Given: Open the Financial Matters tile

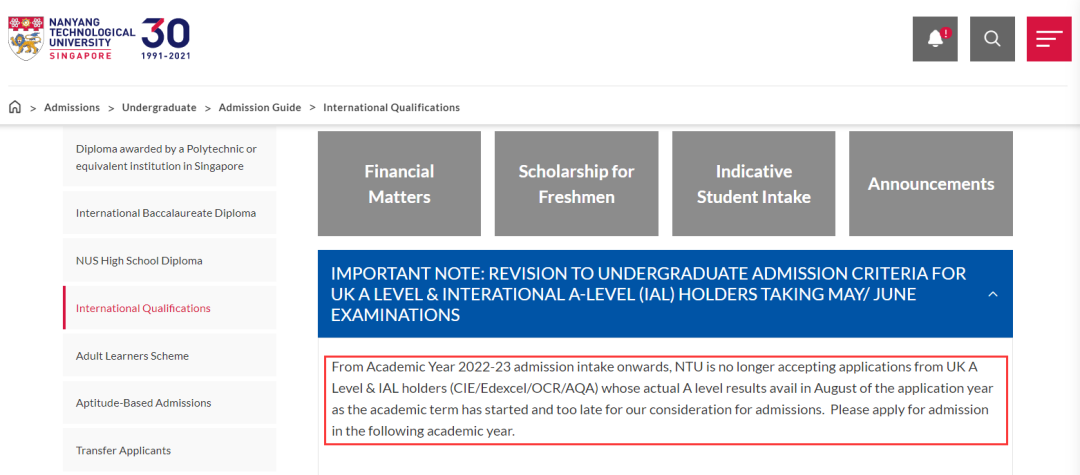Looking at the screenshot, I should click(399, 184).
